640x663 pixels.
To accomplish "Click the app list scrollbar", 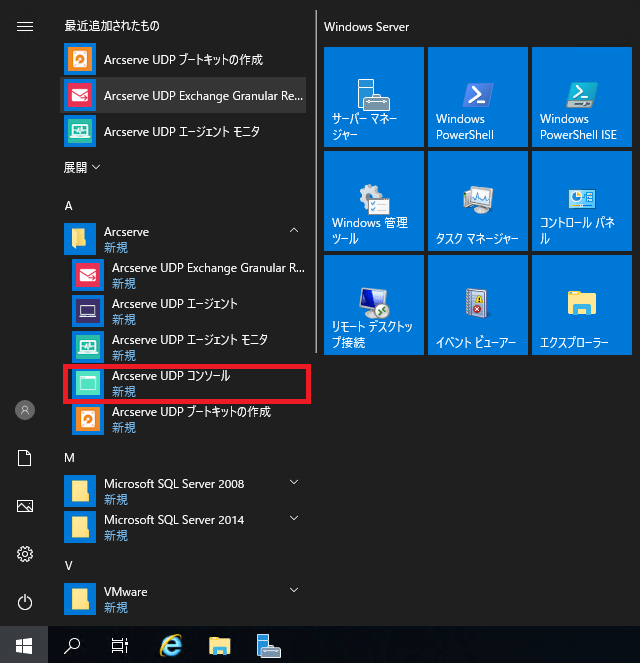I will [x=316, y=182].
